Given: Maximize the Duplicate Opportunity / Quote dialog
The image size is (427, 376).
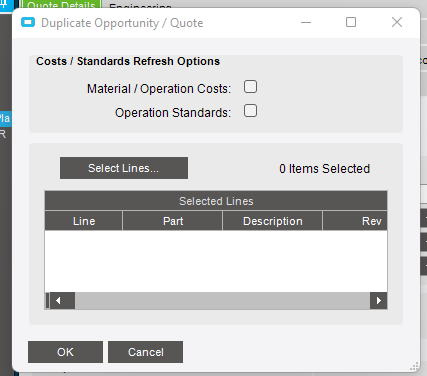Looking at the screenshot, I should [x=351, y=22].
